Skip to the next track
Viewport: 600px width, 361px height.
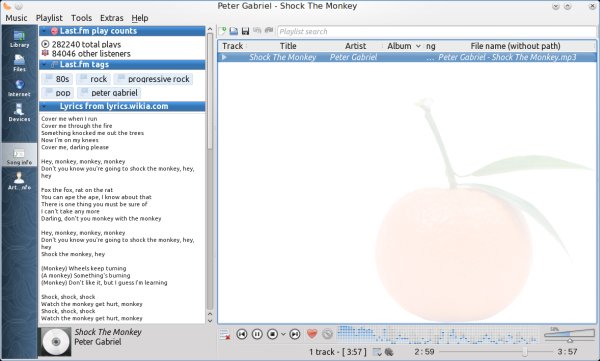[295, 334]
